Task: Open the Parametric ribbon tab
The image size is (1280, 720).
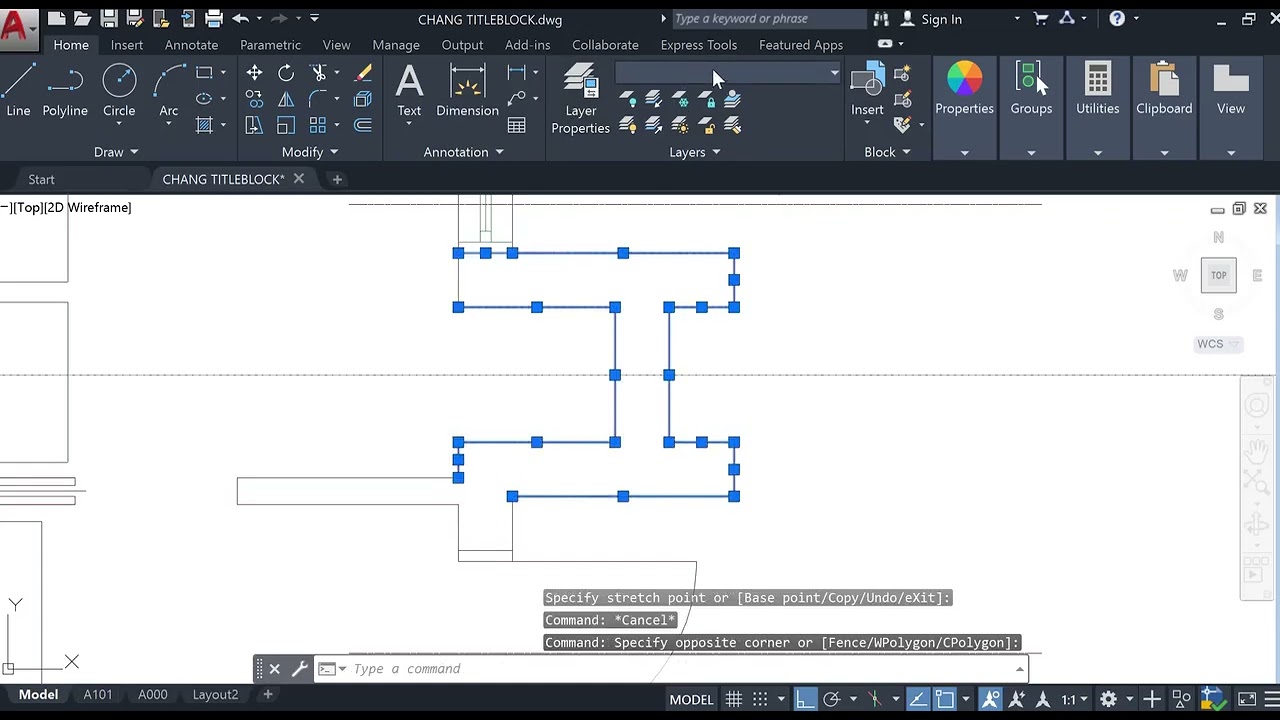Action: (x=270, y=45)
